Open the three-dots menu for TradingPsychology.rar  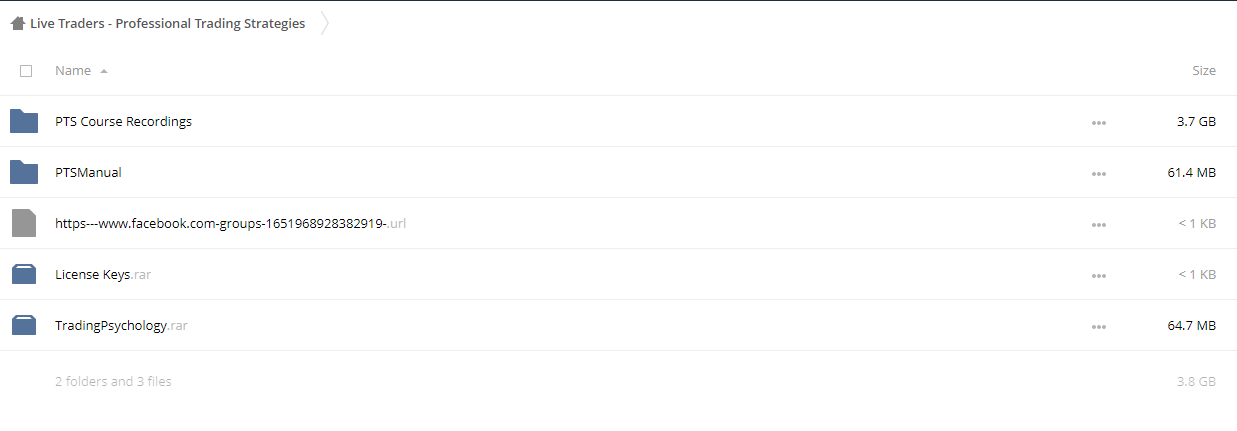(x=1099, y=326)
